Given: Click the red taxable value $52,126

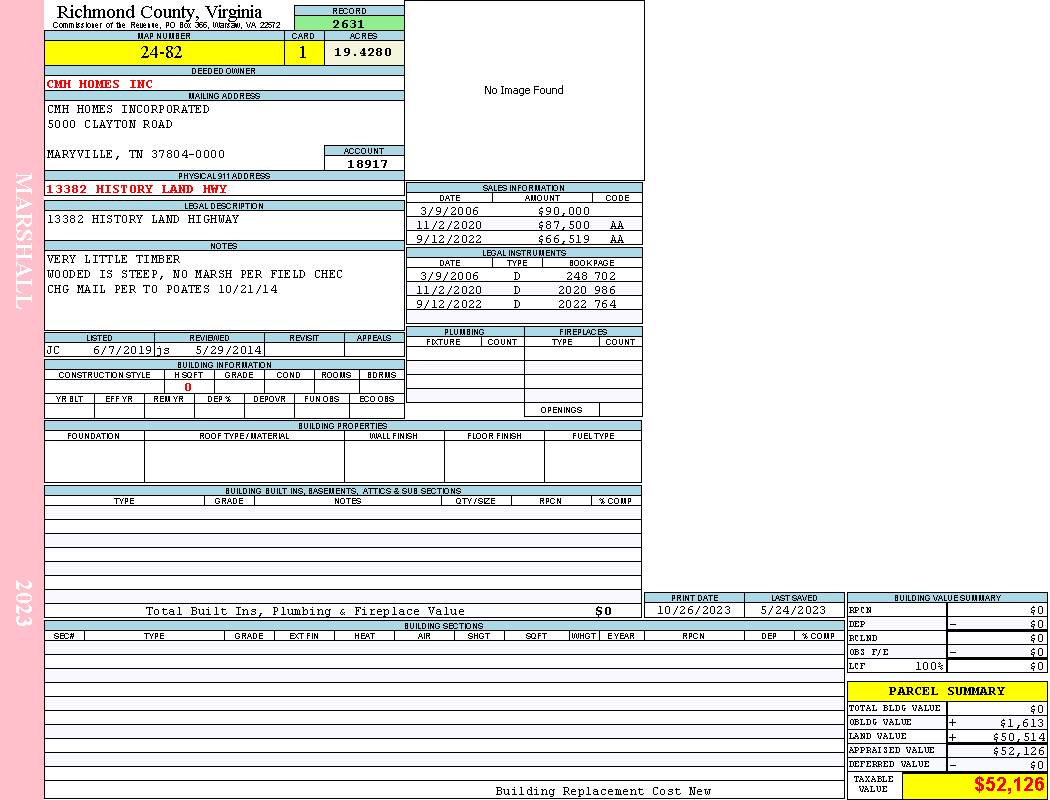Looking at the screenshot, I should (x=1008, y=785).
